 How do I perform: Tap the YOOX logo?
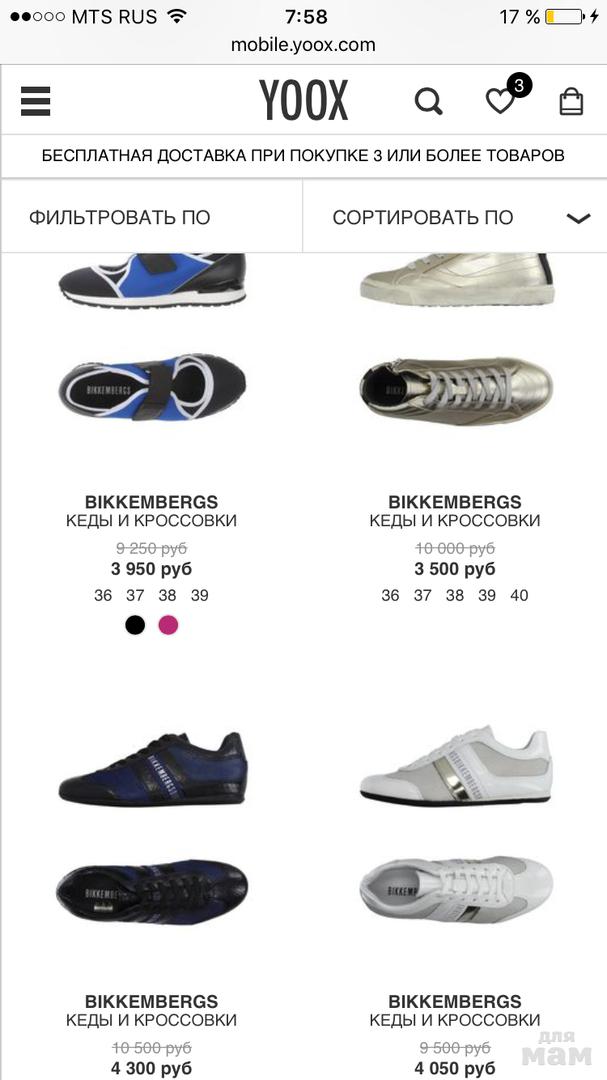point(303,101)
